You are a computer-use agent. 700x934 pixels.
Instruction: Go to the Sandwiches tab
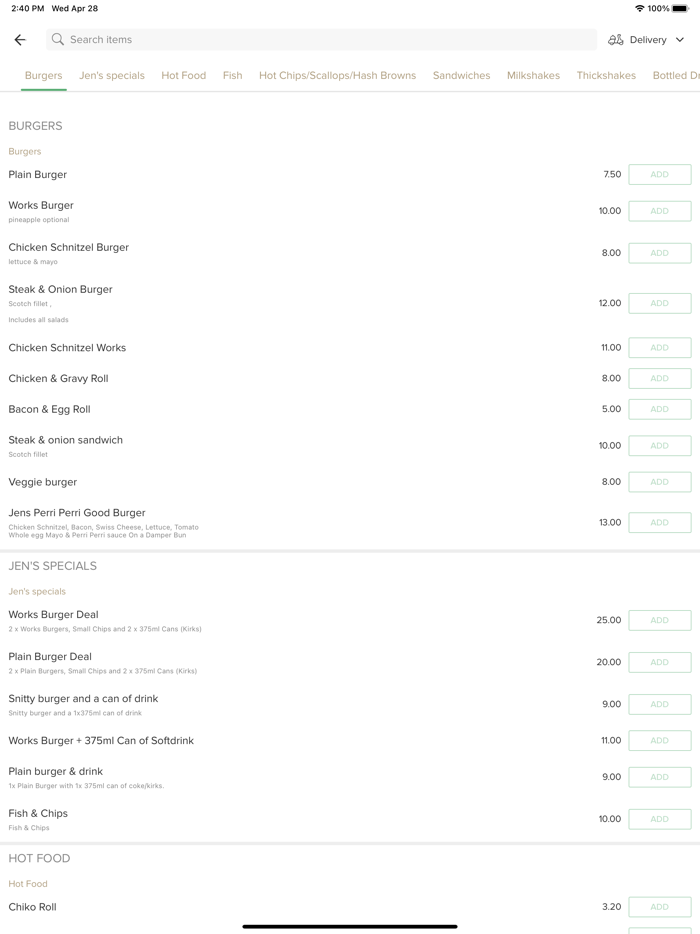click(461, 76)
